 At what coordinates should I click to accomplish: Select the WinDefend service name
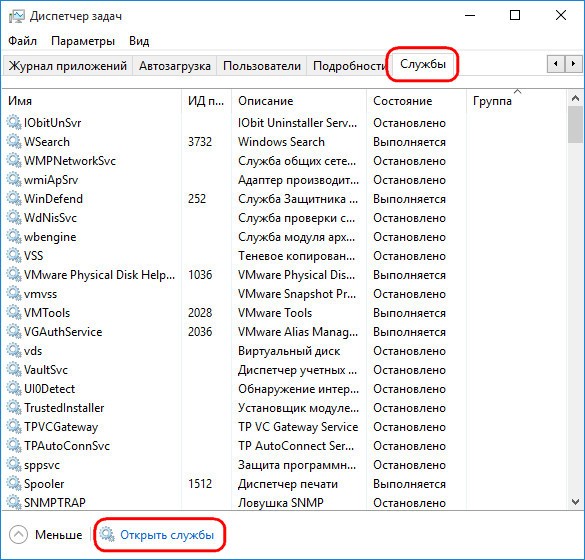[53, 199]
